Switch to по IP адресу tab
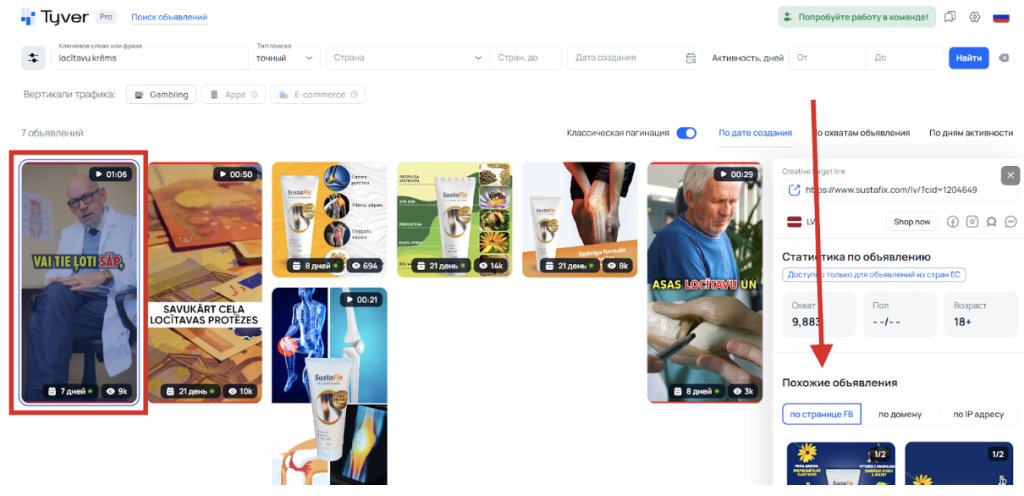Screen dimensions: 1024x496 click(979, 414)
